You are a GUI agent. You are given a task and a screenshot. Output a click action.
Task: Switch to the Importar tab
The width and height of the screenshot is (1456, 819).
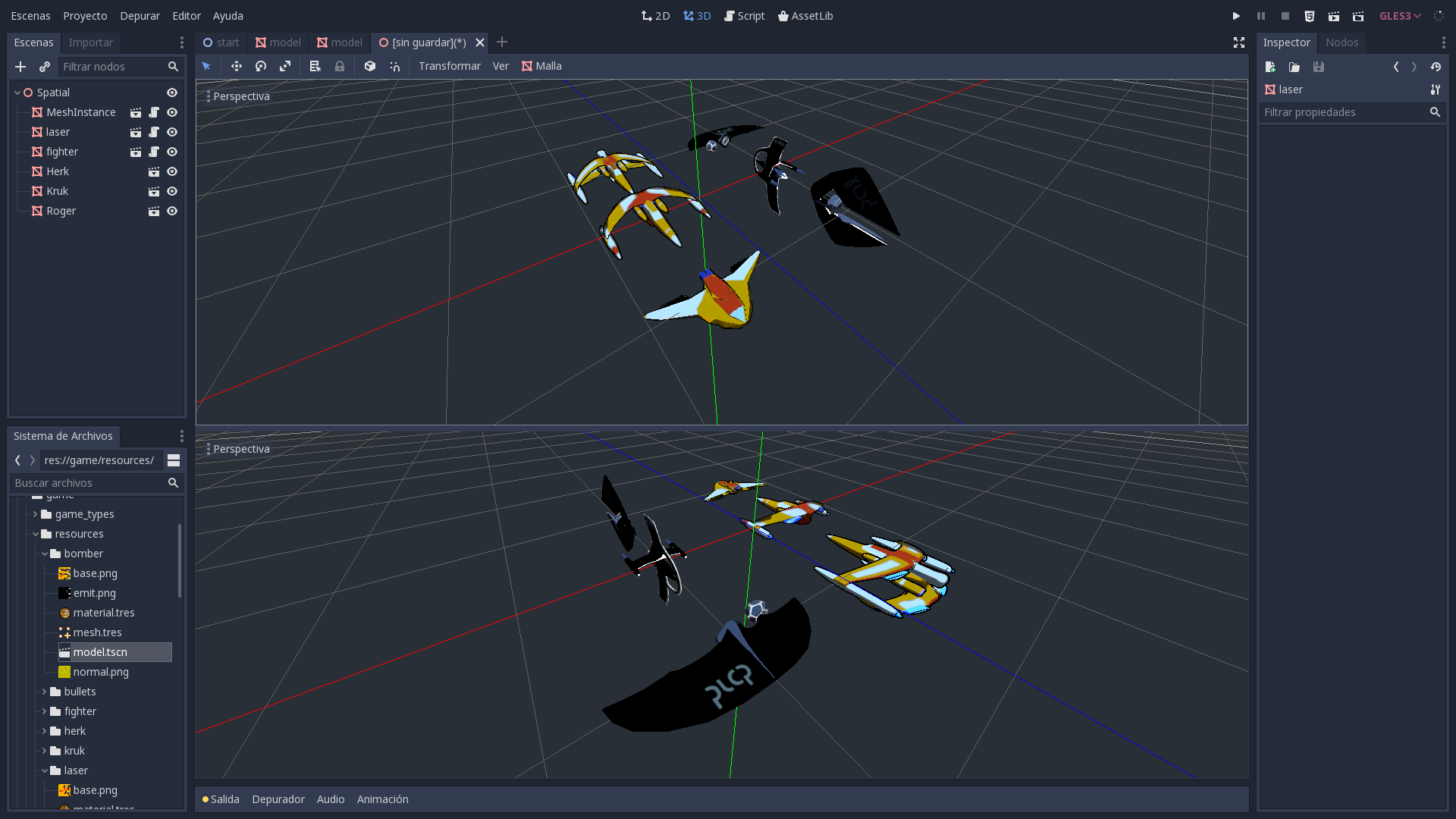point(90,42)
